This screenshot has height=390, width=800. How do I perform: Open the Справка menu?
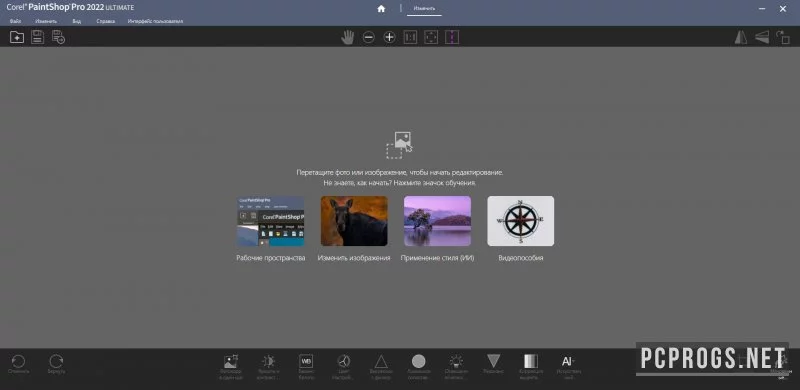pyautogui.click(x=106, y=21)
